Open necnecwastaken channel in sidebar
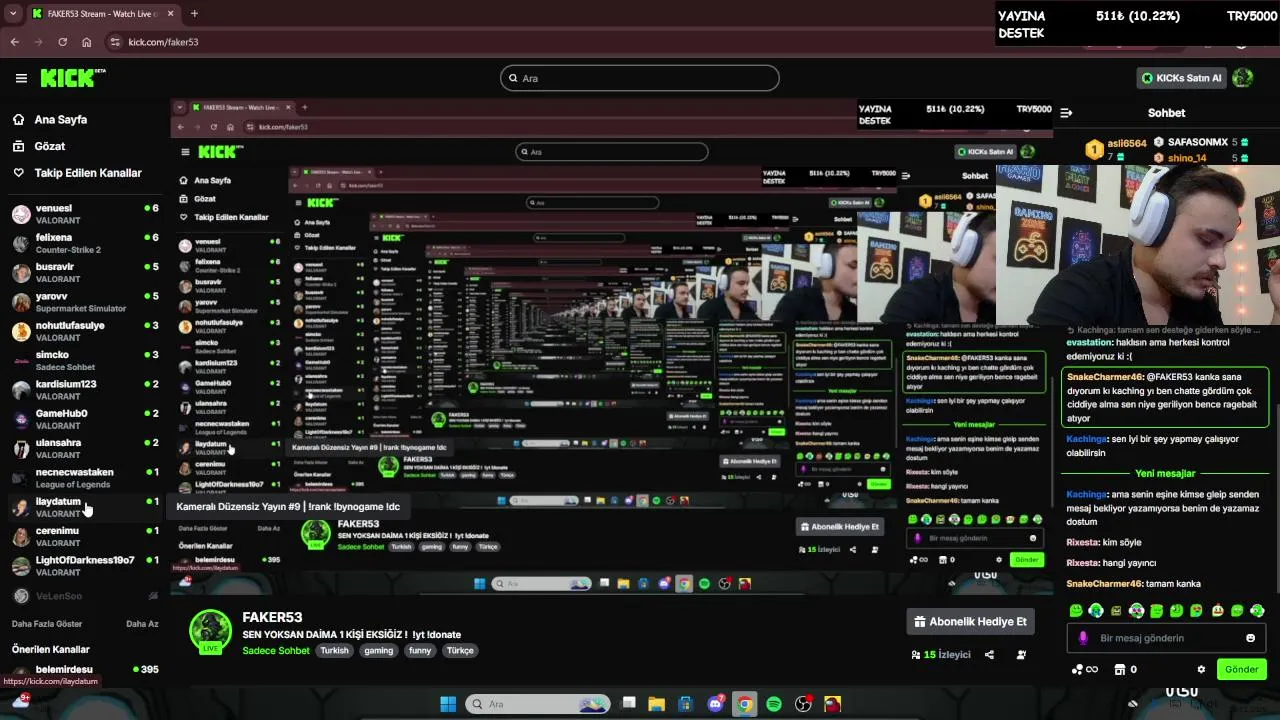This screenshot has height=720, width=1280. pyautogui.click(x=84, y=477)
